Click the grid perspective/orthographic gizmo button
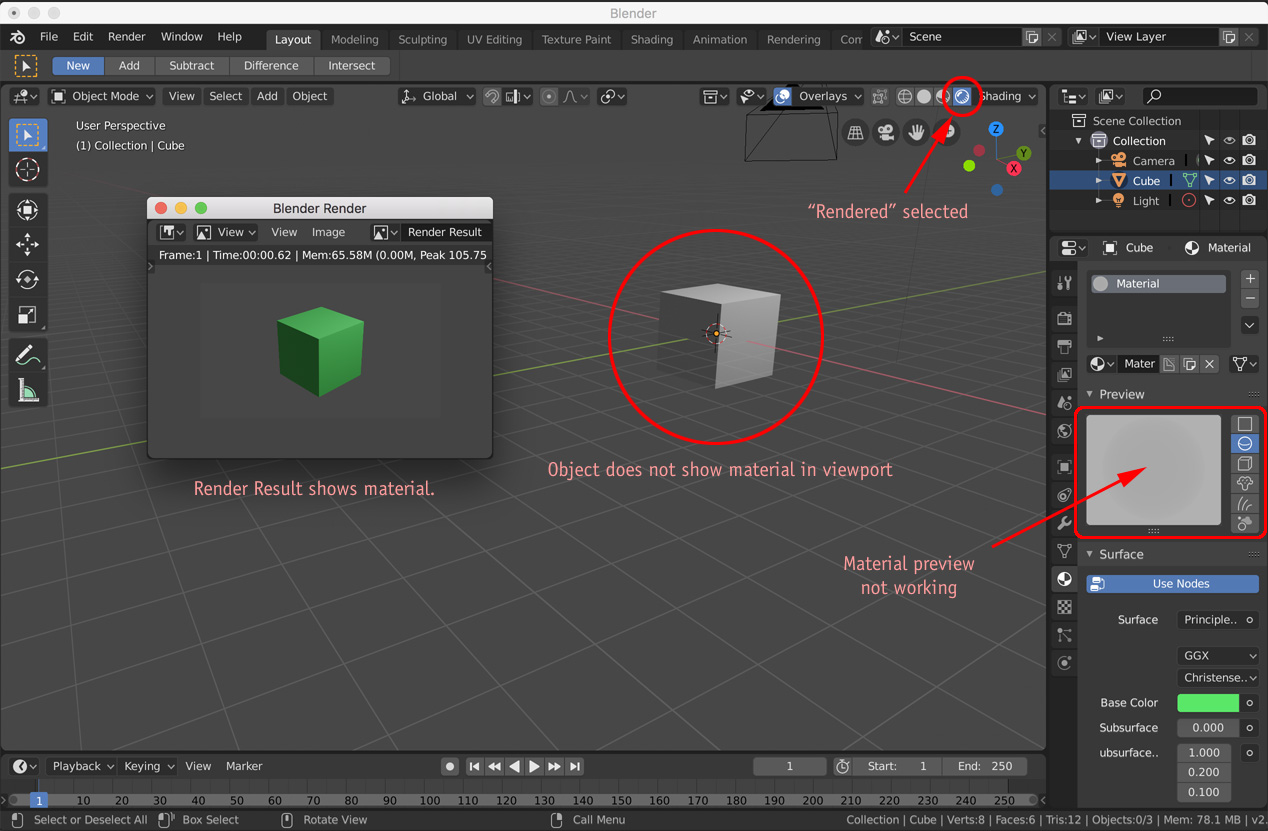Viewport: 1268px width, 831px height. pyautogui.click(x=855, y=132)
